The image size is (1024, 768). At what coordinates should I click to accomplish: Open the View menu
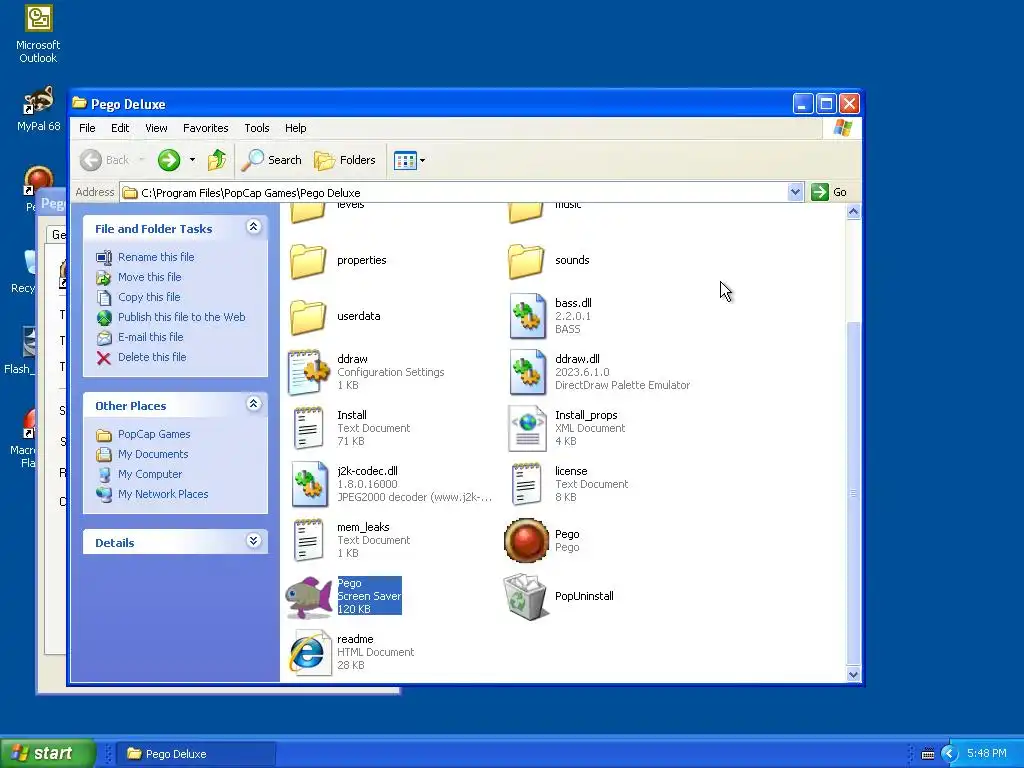pyautogui.click(x=156, y=128)
